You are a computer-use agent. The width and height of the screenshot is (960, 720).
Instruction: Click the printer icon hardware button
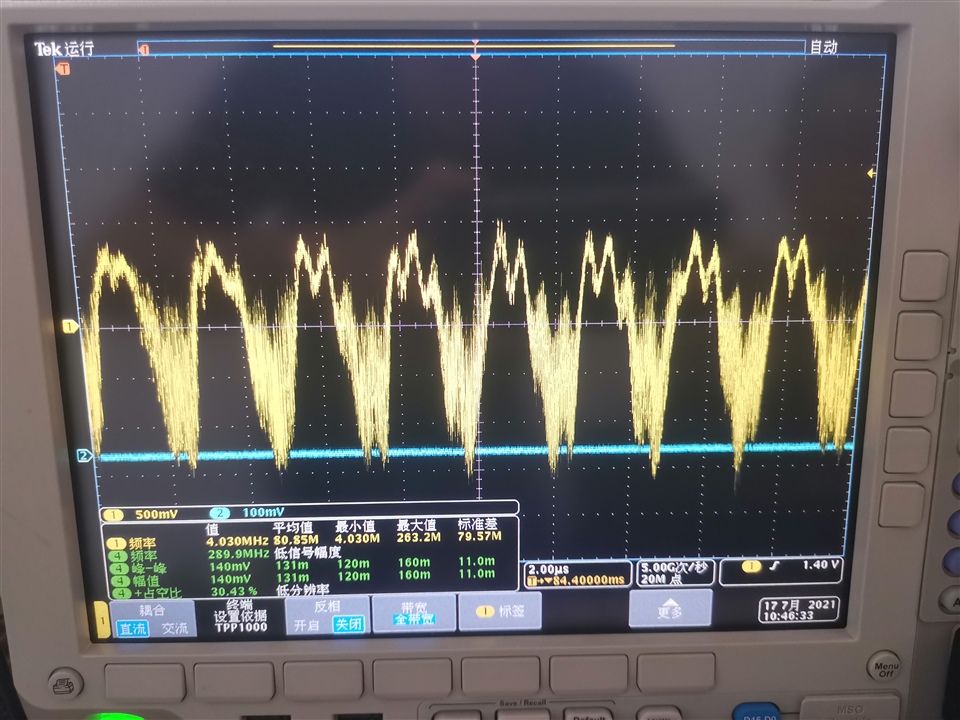[66, 684]
